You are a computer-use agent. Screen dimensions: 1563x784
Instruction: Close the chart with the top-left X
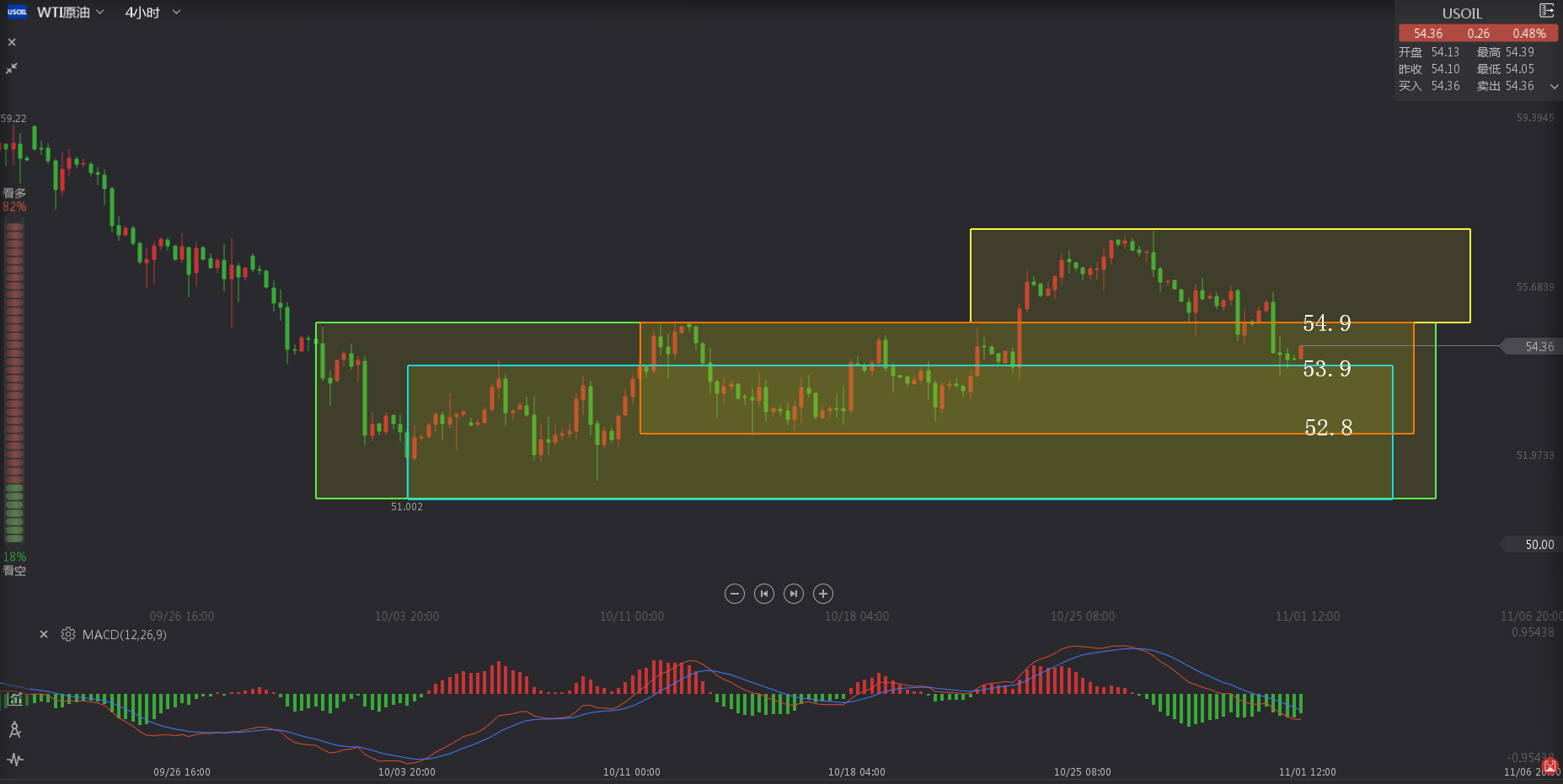pos(12,42)
